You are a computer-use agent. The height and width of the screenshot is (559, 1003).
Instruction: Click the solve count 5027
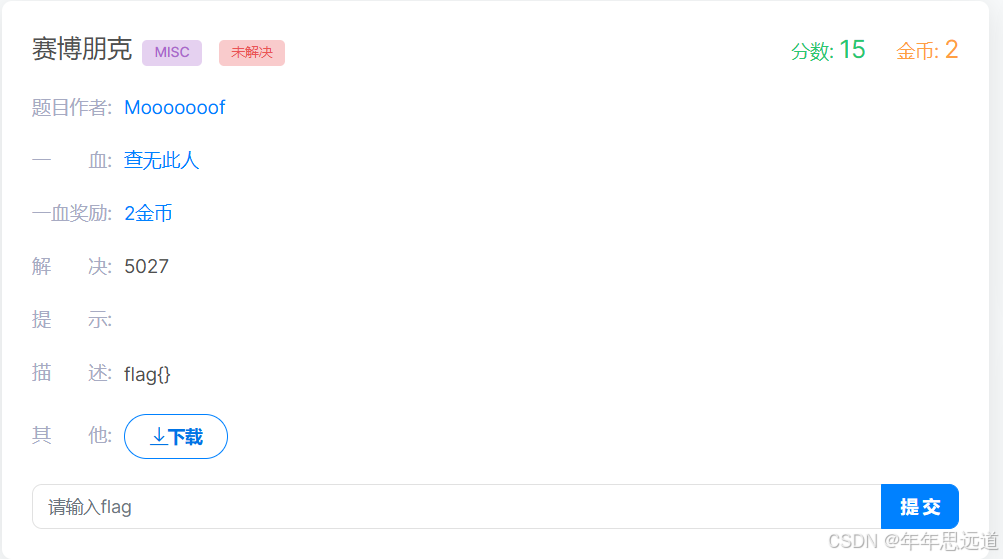[x=146, y=266]
